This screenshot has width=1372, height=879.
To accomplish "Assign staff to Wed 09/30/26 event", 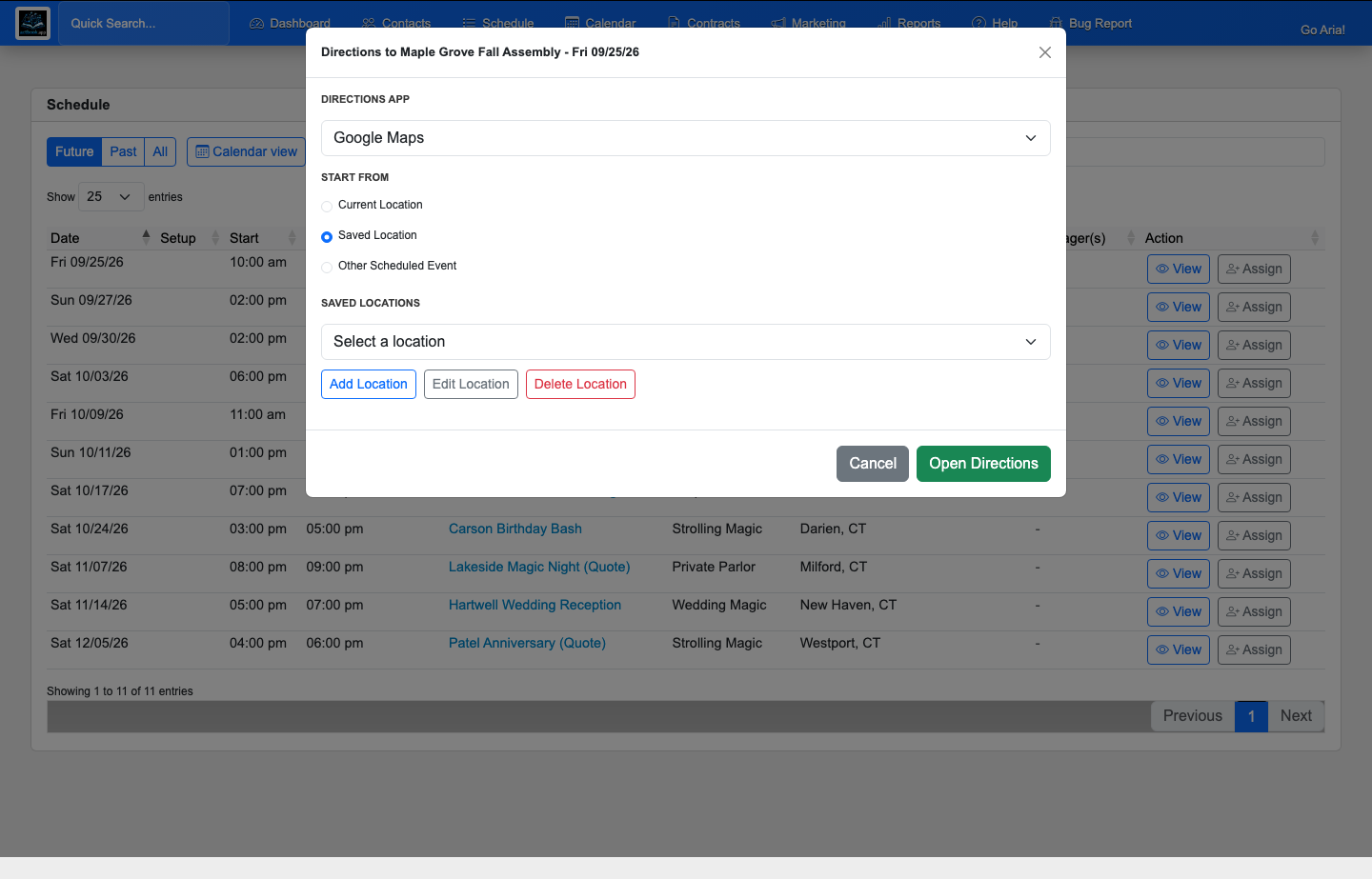I will click(x=1254, y=346).
